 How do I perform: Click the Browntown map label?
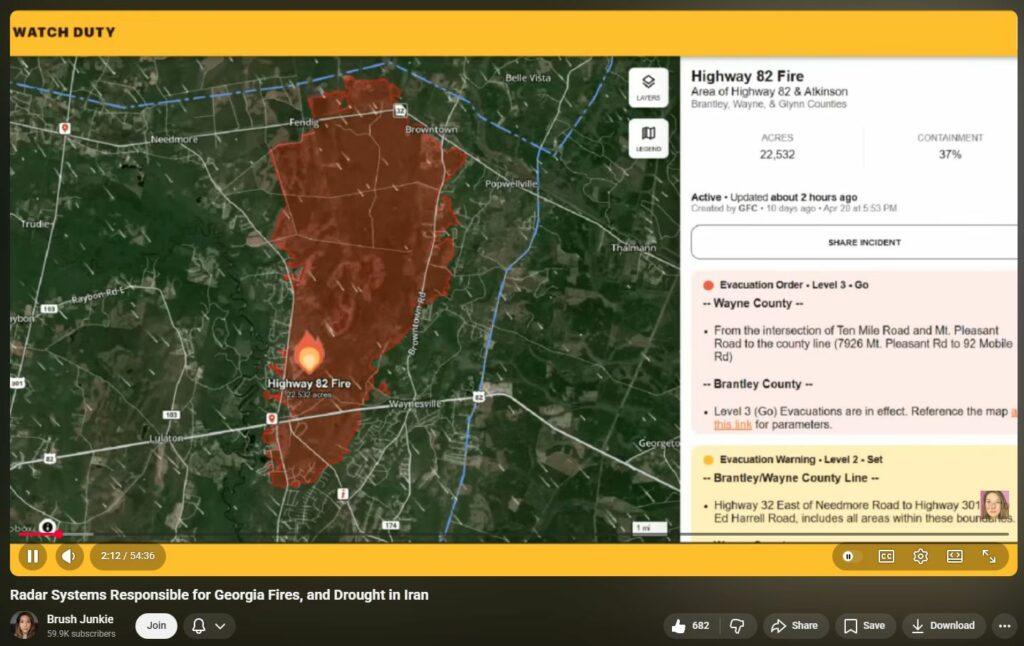coord(431,129)
